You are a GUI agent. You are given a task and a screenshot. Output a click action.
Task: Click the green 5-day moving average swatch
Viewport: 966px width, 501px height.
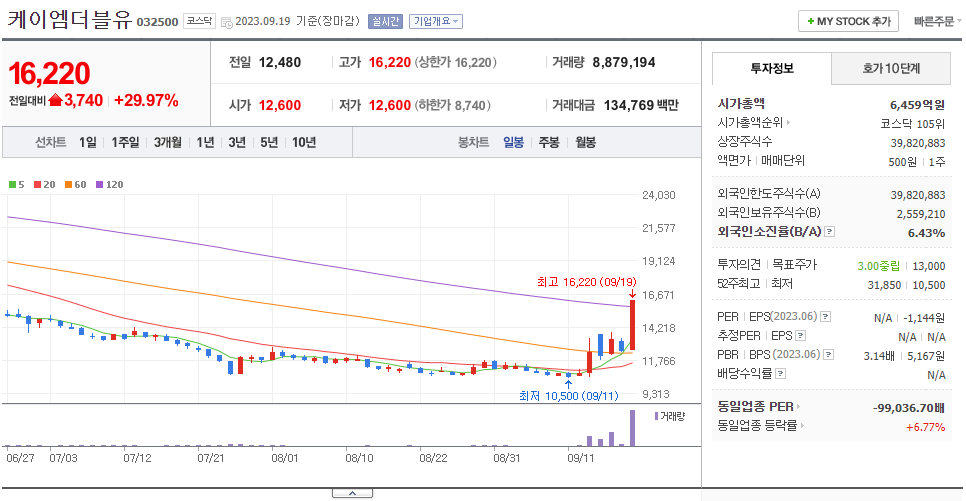tap(12, 184)
